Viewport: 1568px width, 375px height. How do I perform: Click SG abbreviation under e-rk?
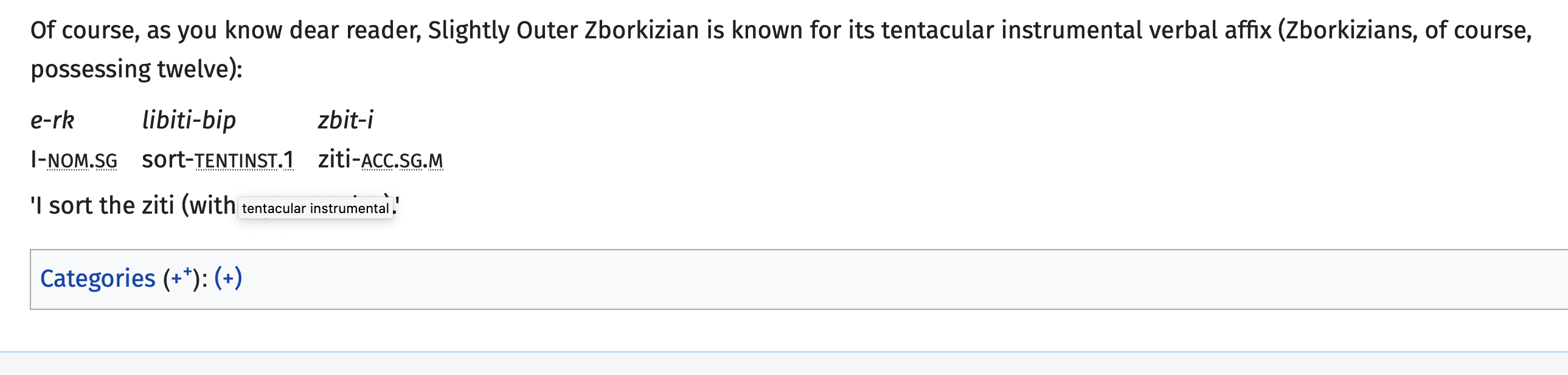[106, 161]
